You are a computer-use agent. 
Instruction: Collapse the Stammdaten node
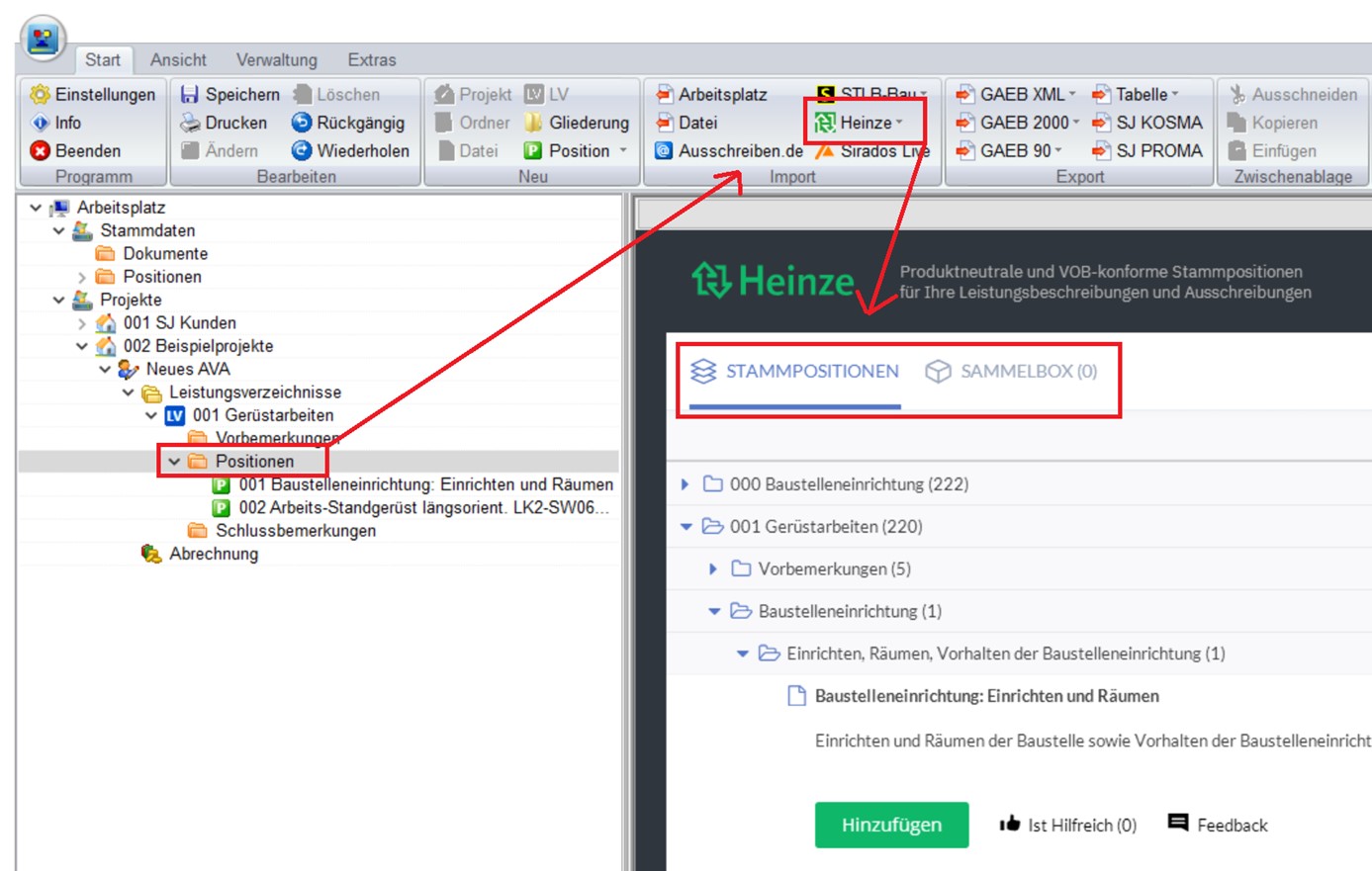58,230
